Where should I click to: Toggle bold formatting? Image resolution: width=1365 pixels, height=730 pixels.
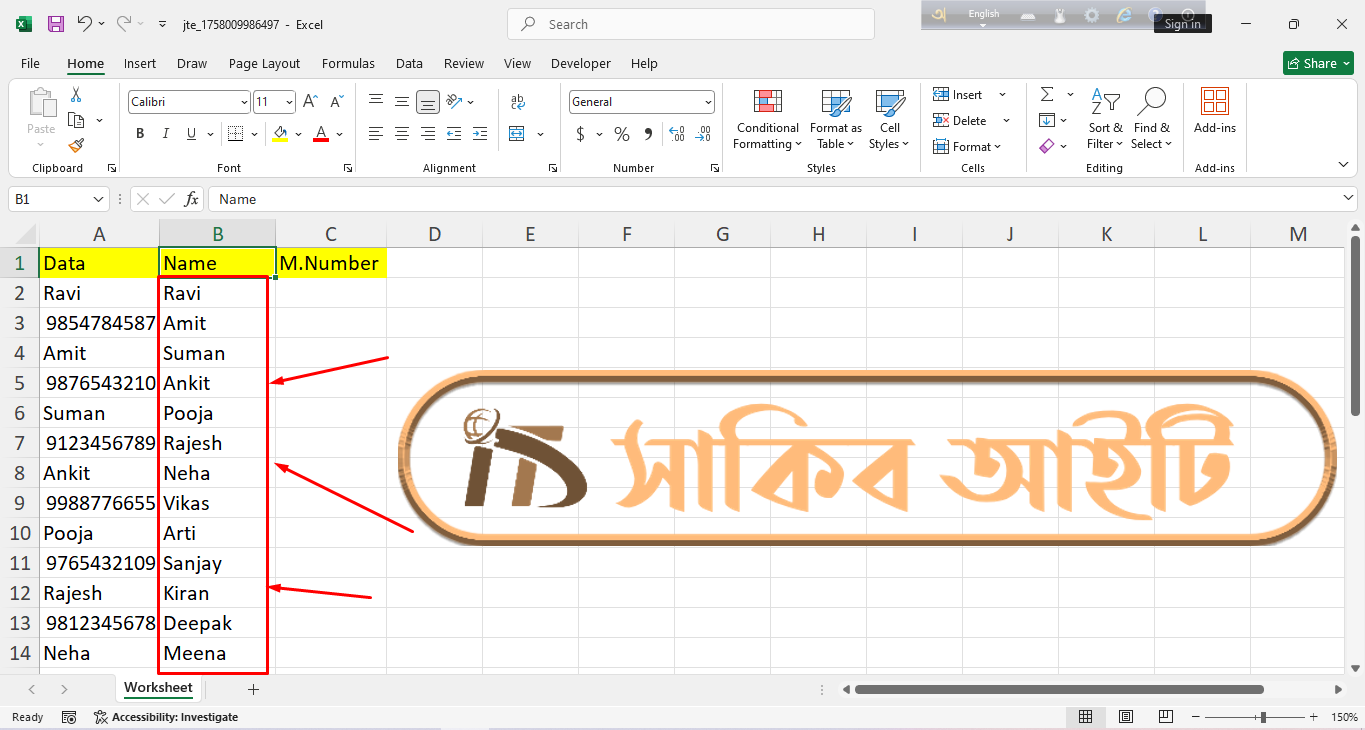click(x=140, y=134)
